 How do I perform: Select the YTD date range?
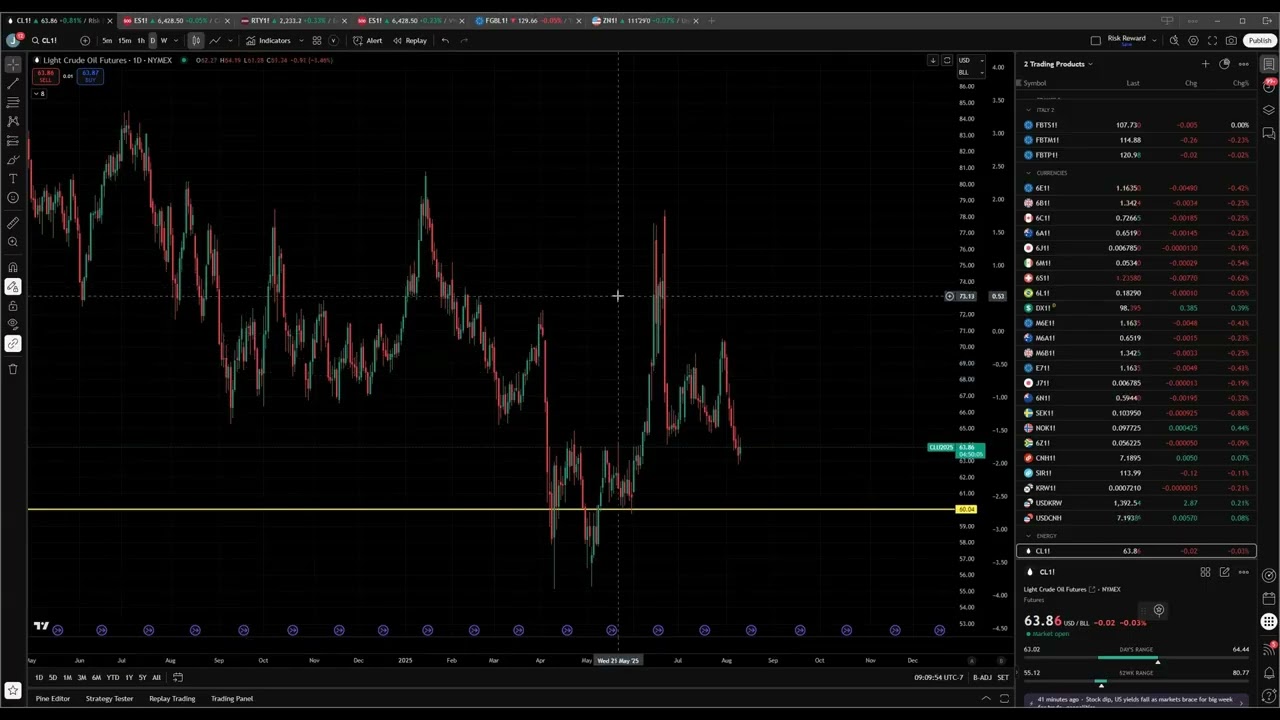coord(113,678)
